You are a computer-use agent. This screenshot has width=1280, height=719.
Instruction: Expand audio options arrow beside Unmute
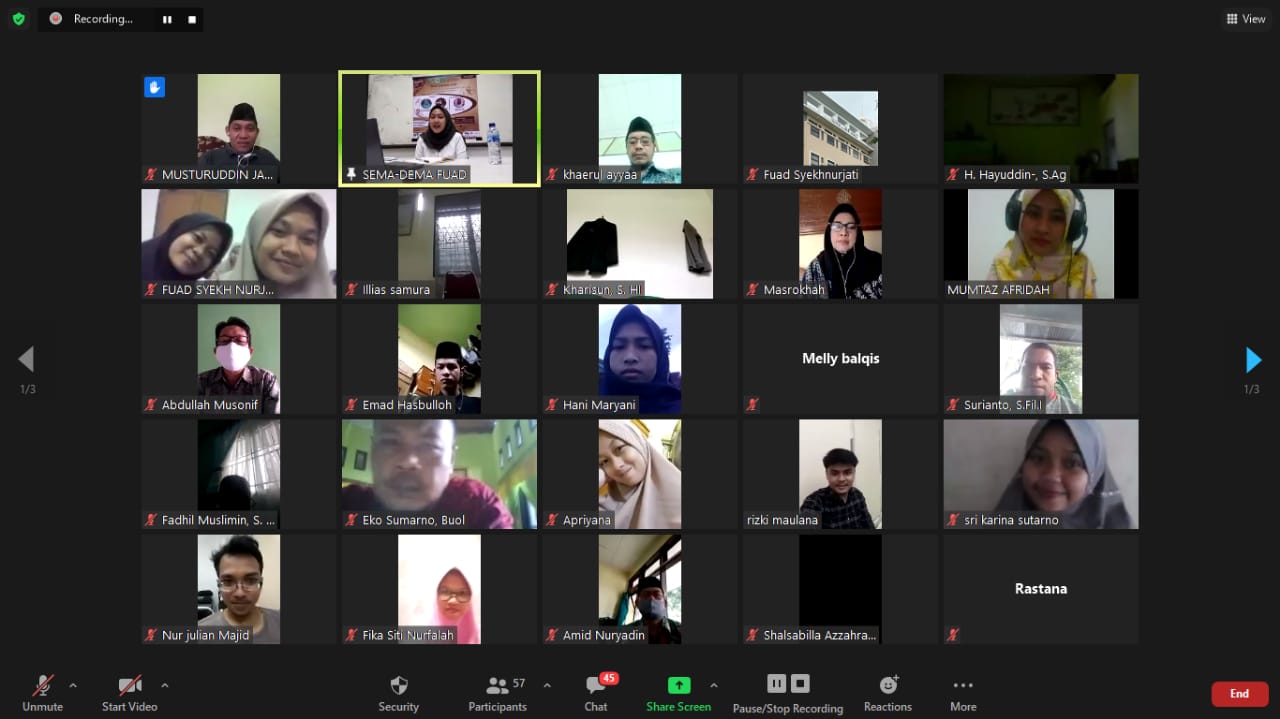point(73,686)
